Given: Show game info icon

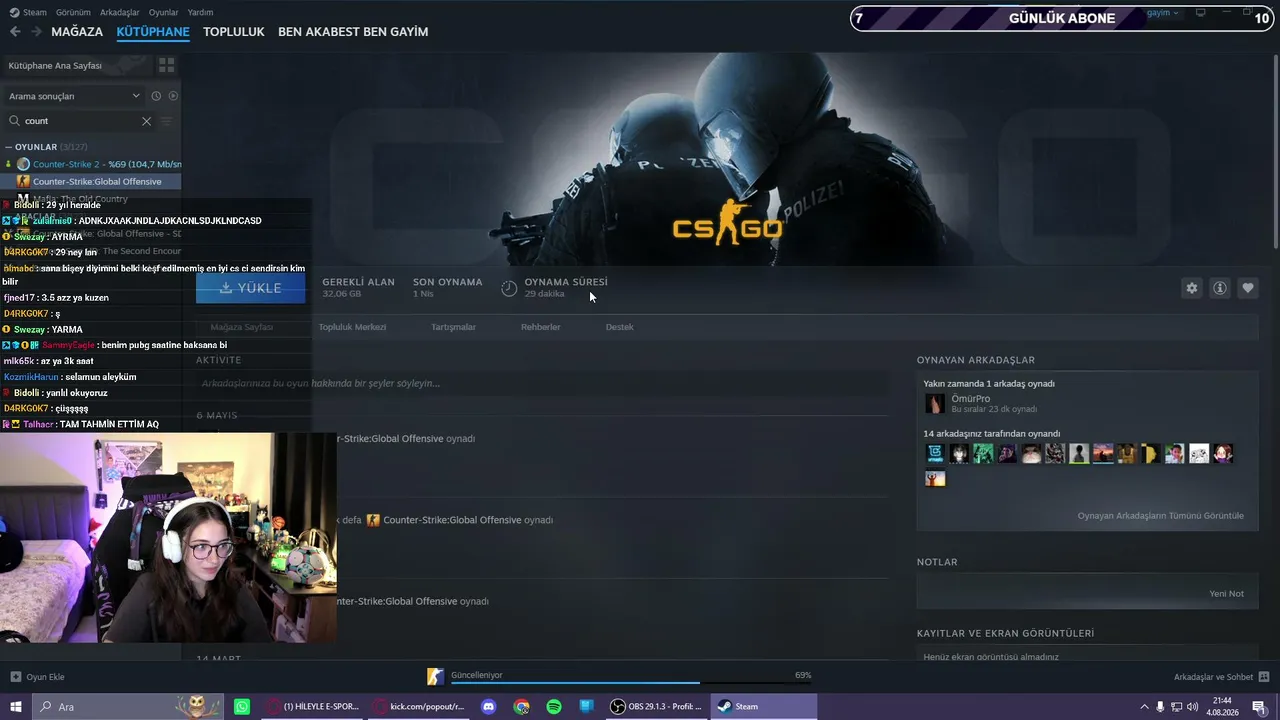Looking at the screenshot, I should (x=1220, y=288).
